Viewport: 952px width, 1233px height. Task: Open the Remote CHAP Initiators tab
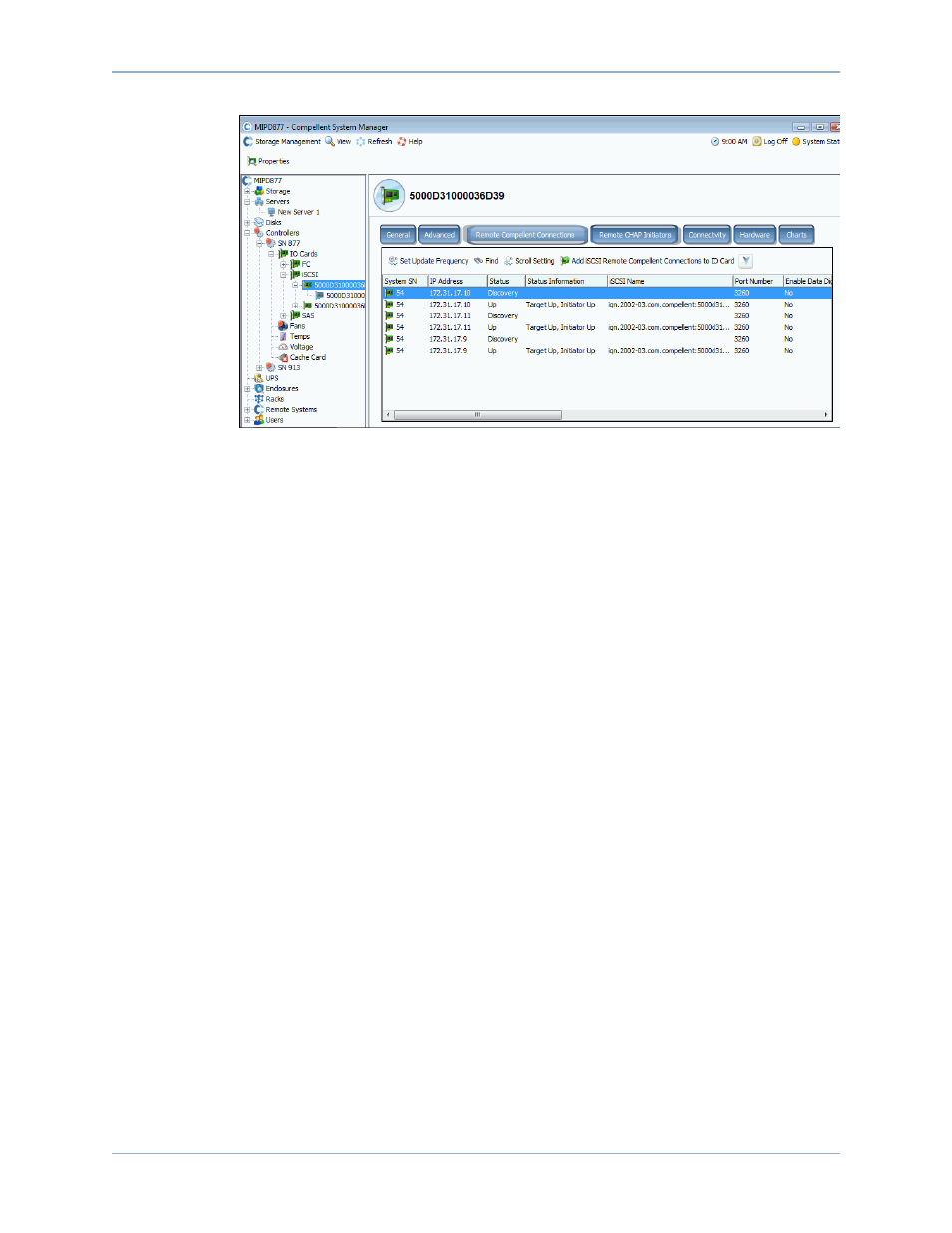[635, 235]
